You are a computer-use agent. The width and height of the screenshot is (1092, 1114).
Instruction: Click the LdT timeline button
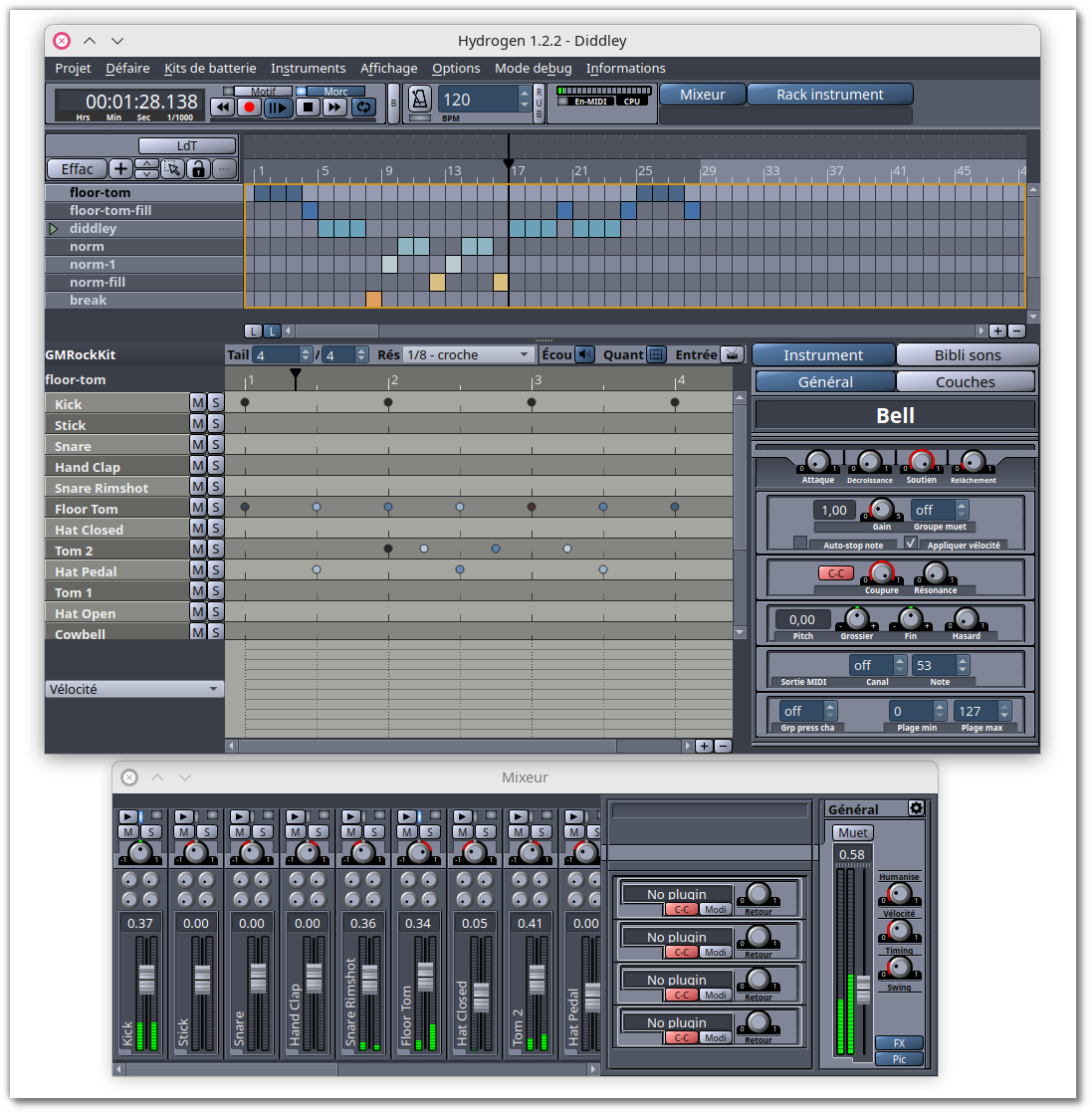pyautogui.click(x=187, y=145)
